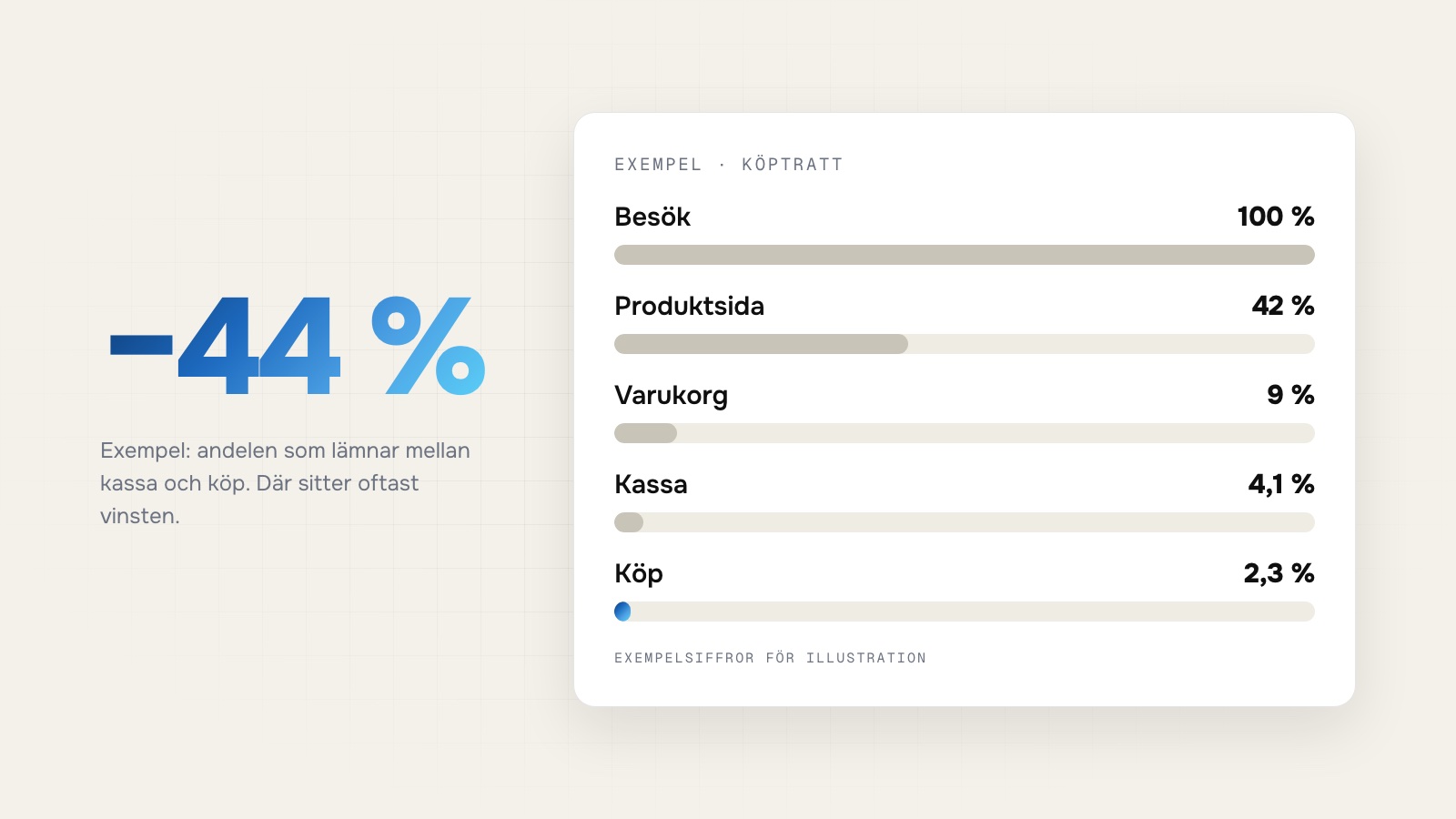Select the Produktsida label
The width and height of the screenshot is (1456, 819).
coord(690,306)
